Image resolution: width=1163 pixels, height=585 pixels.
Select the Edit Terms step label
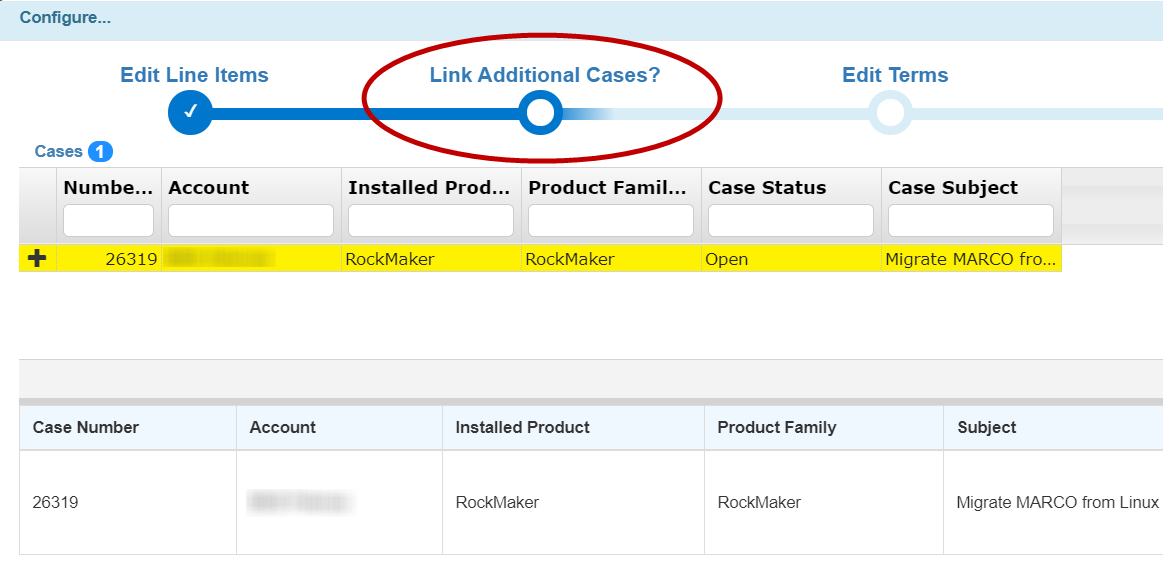pos(895,75)
